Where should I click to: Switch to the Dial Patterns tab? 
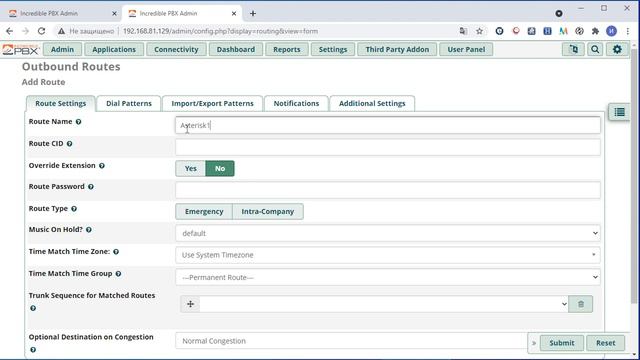point(129,104)
